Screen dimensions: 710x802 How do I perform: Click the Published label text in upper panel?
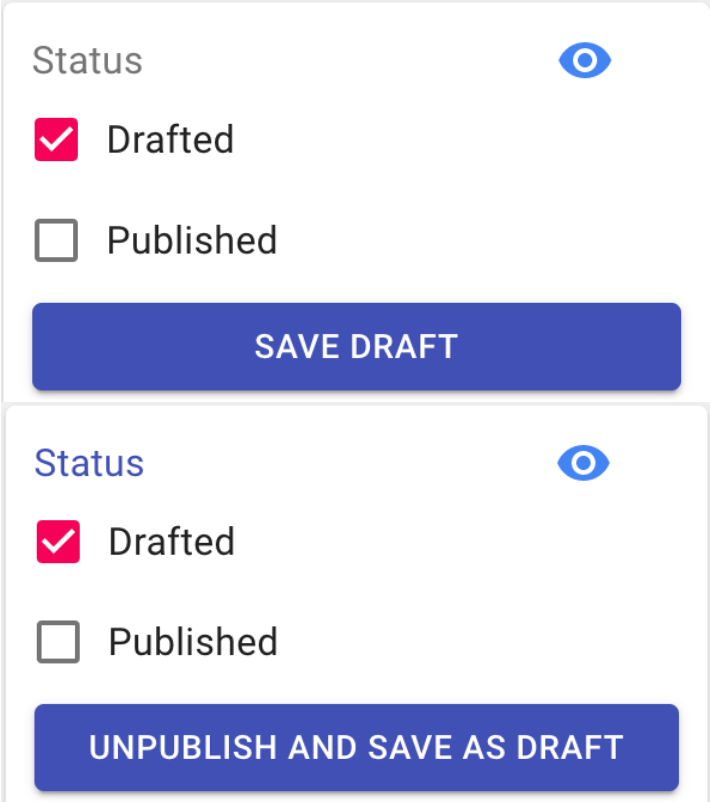point(192,241)
